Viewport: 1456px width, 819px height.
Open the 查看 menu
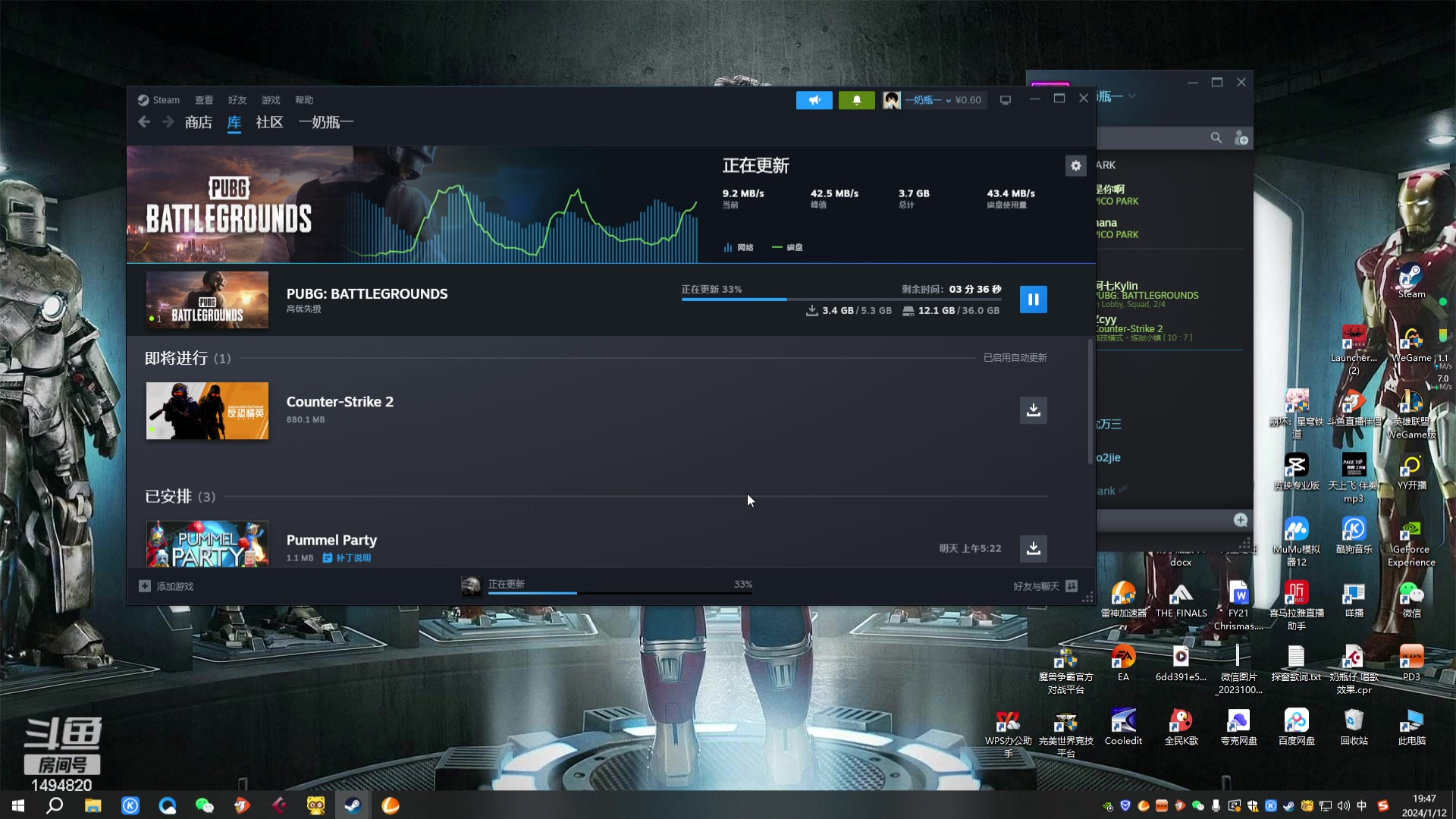(x=204, y=100)
